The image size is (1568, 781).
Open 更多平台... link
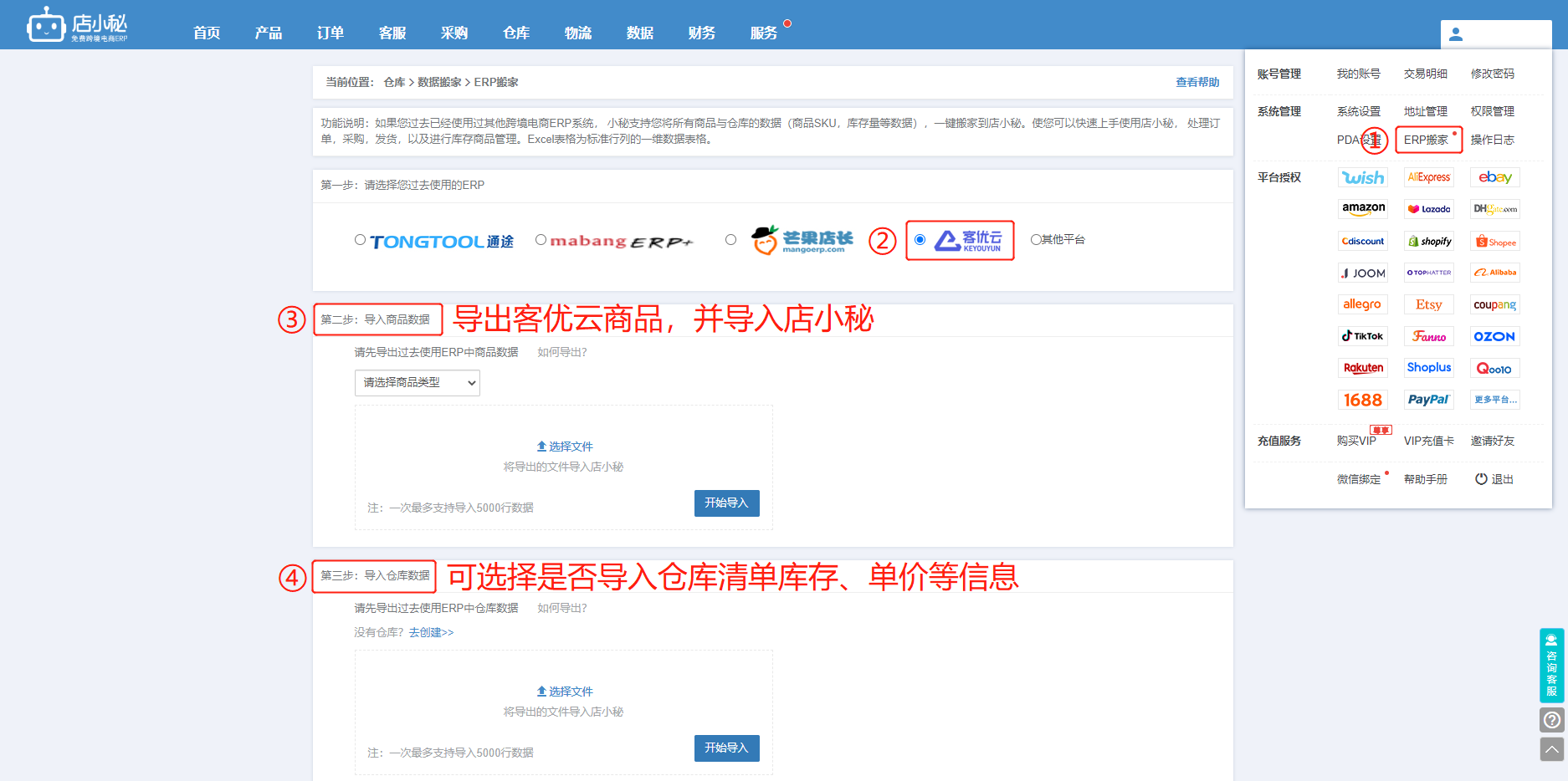click(x=1495, y=400)
